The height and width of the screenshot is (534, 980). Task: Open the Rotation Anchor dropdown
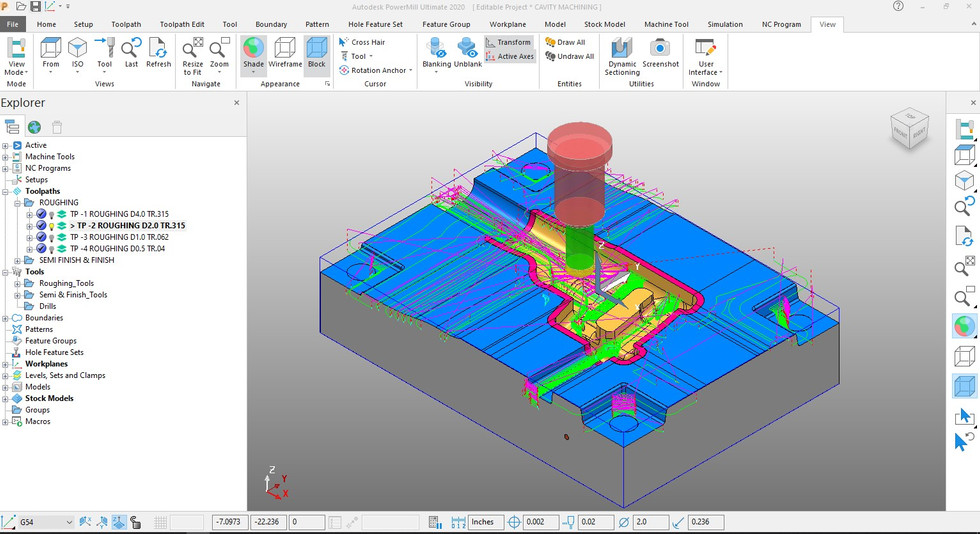pos(376,70)
